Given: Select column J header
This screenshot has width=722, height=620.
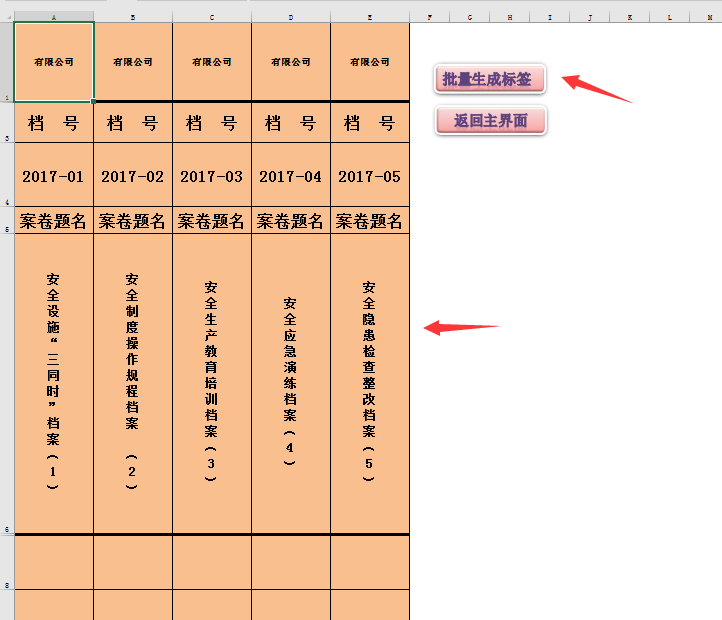Looking at the screenshot, I should point(590,18).
